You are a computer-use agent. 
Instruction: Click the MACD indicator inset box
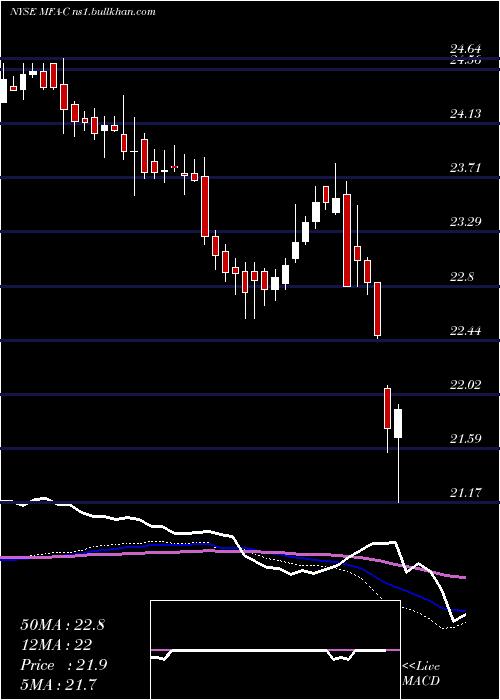pos(275,650)
